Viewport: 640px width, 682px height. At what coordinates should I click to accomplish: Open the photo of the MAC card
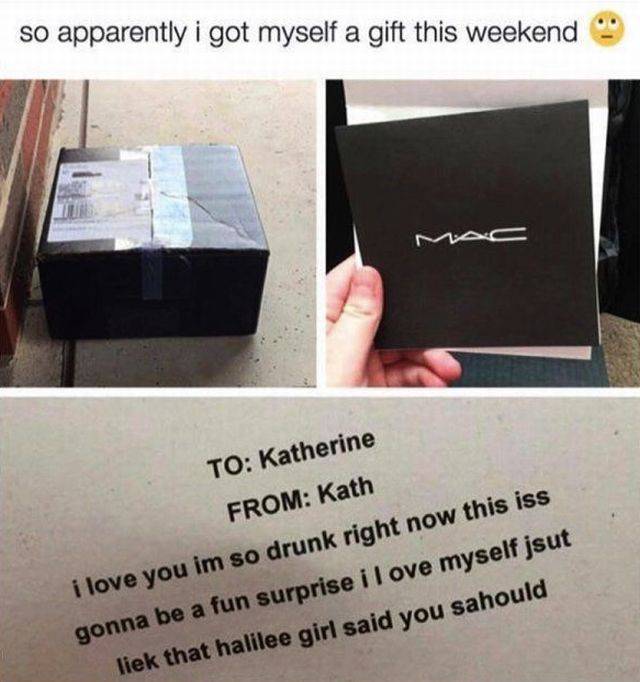coord(483,233)
